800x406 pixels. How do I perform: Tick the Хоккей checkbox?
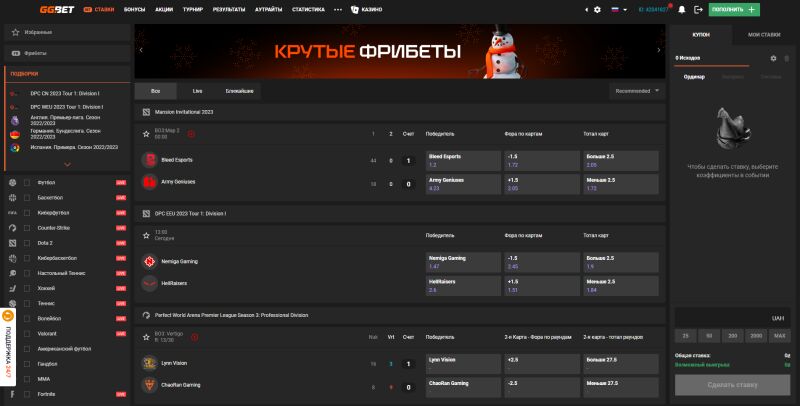[x=27, y=288]
